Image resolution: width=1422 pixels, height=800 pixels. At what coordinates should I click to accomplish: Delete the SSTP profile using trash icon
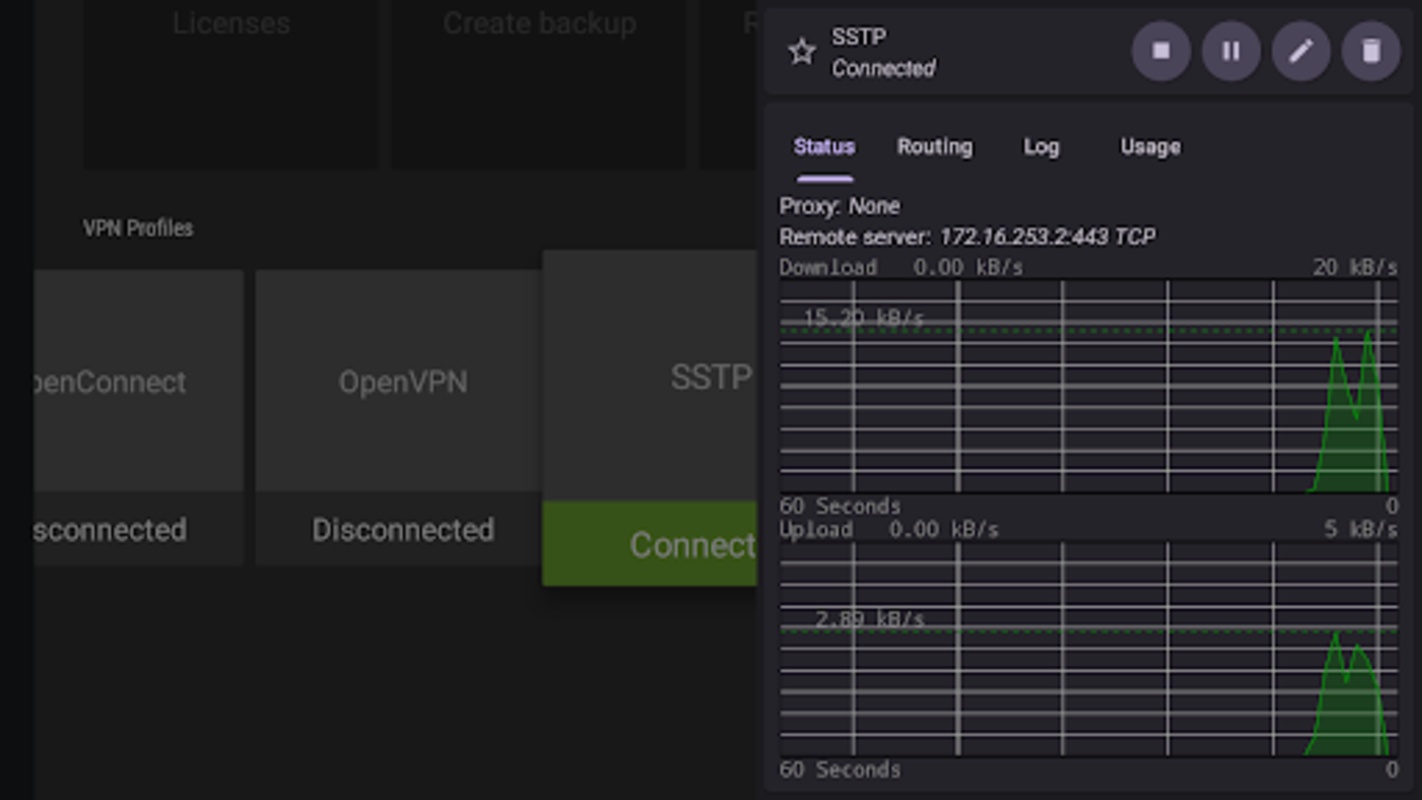point(1371,51)
